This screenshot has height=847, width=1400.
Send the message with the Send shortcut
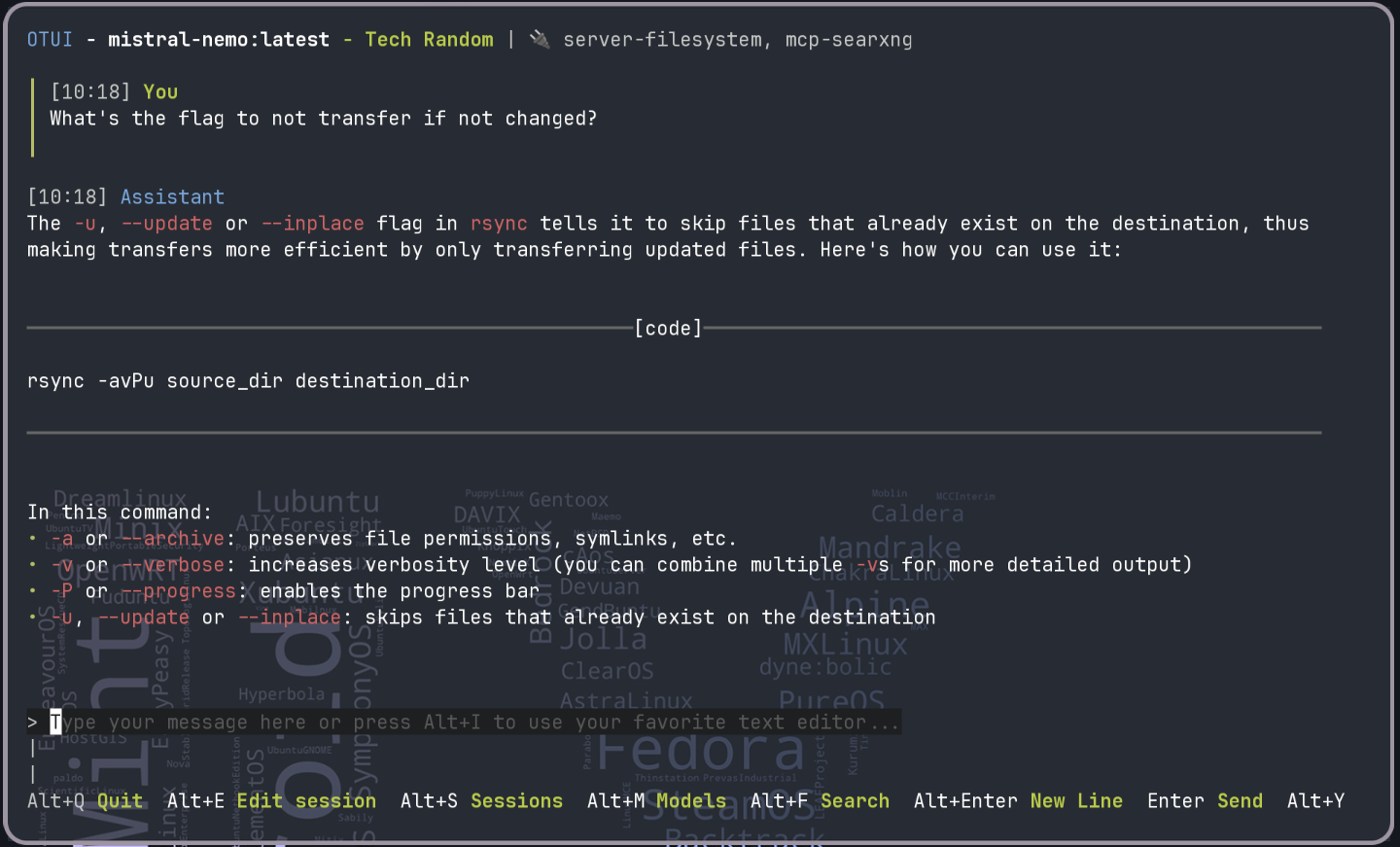pos(1240,801)
